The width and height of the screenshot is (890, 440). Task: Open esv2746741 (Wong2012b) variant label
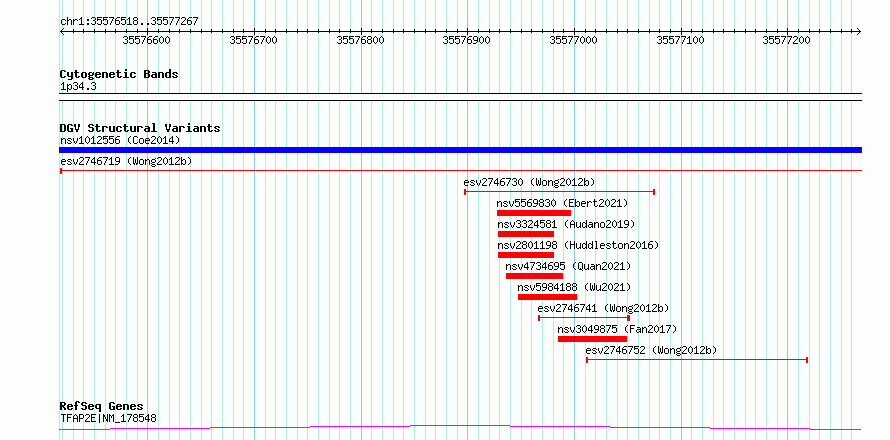coord(603,308)
